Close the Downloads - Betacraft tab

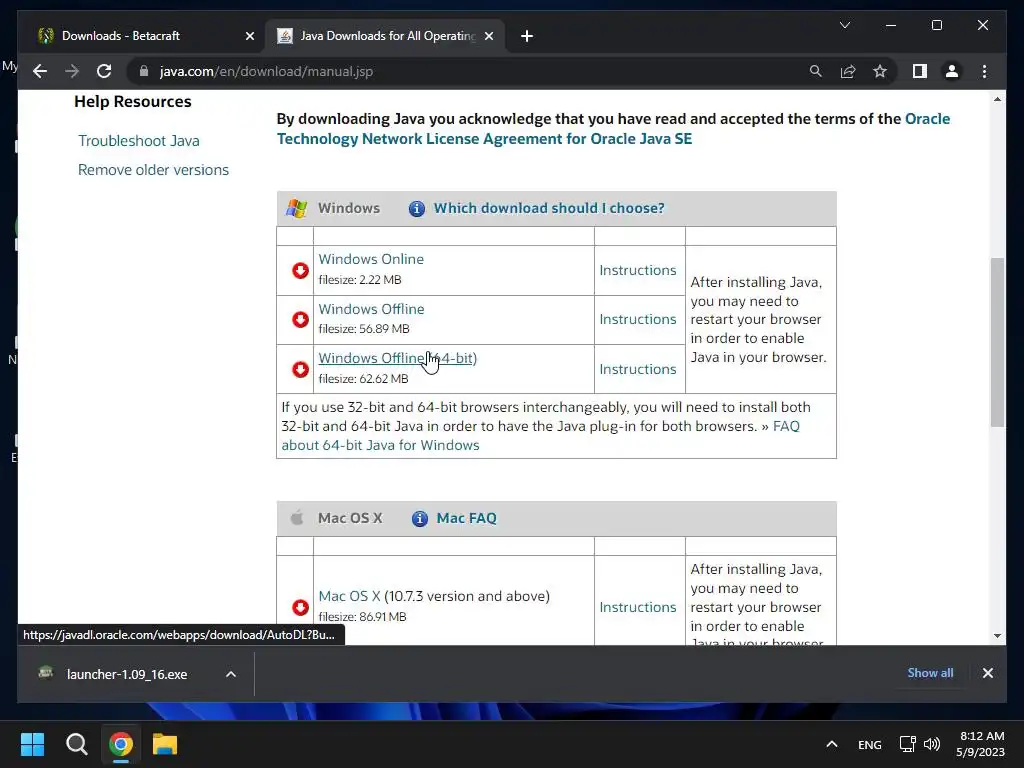coord(249,36)
